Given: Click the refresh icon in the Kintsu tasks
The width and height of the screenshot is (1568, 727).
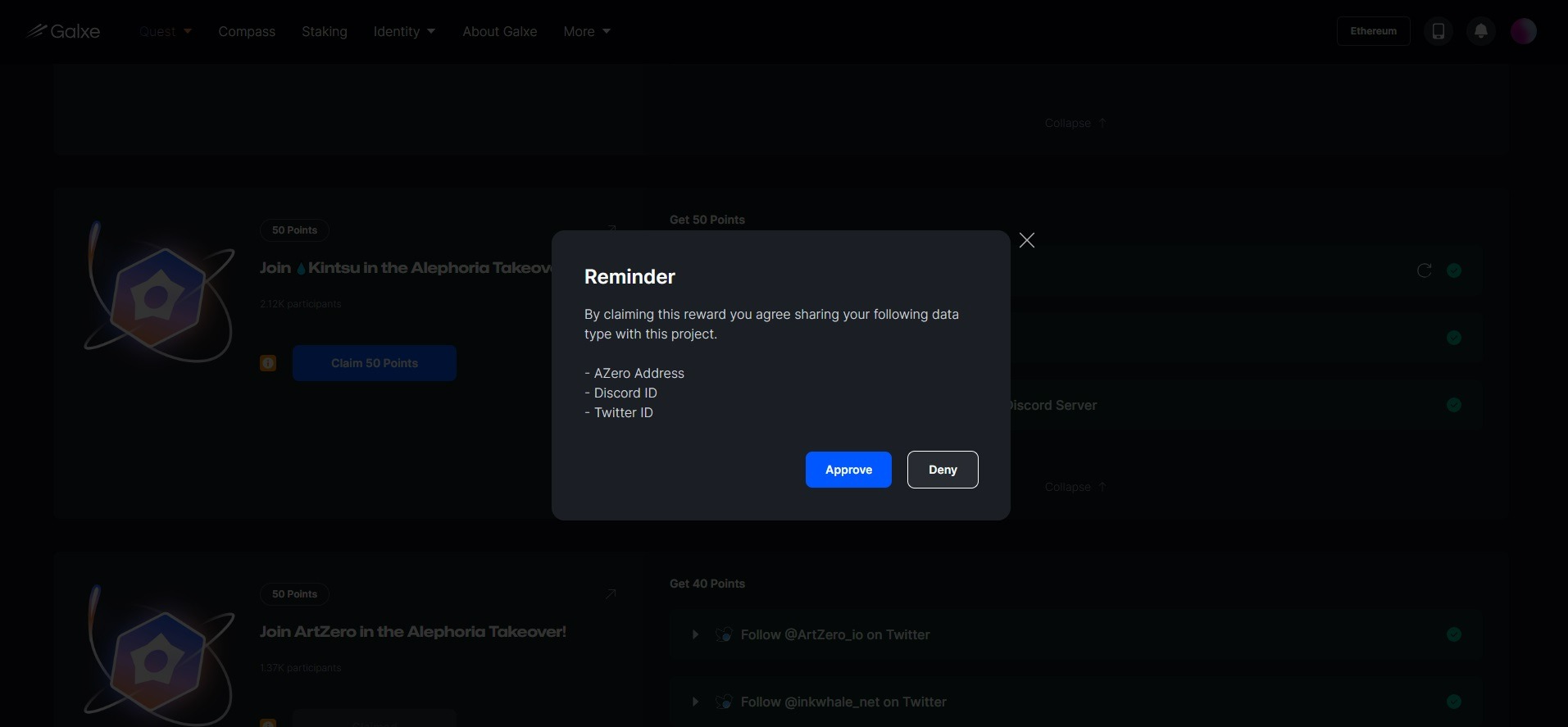Looking at the screenshot, I should (1424, 270).
